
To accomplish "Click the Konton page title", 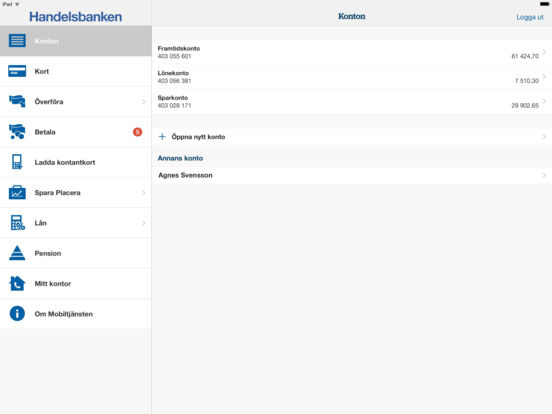I will coord(352,16).
